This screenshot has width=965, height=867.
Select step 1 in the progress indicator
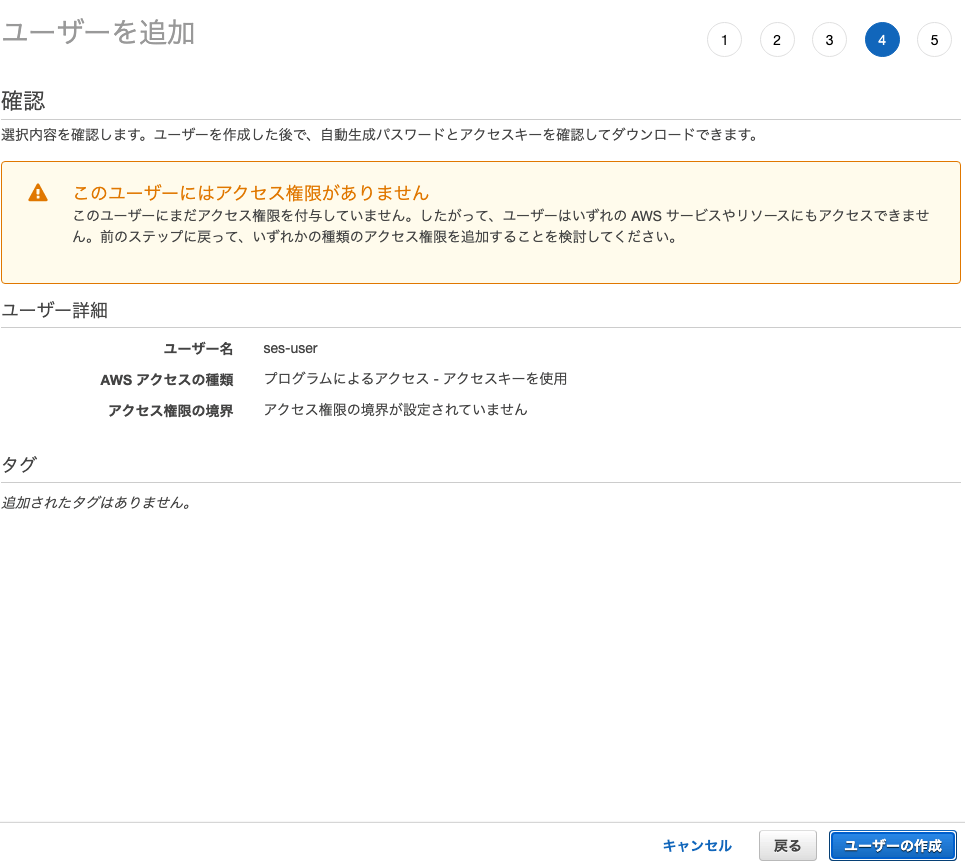724,40
